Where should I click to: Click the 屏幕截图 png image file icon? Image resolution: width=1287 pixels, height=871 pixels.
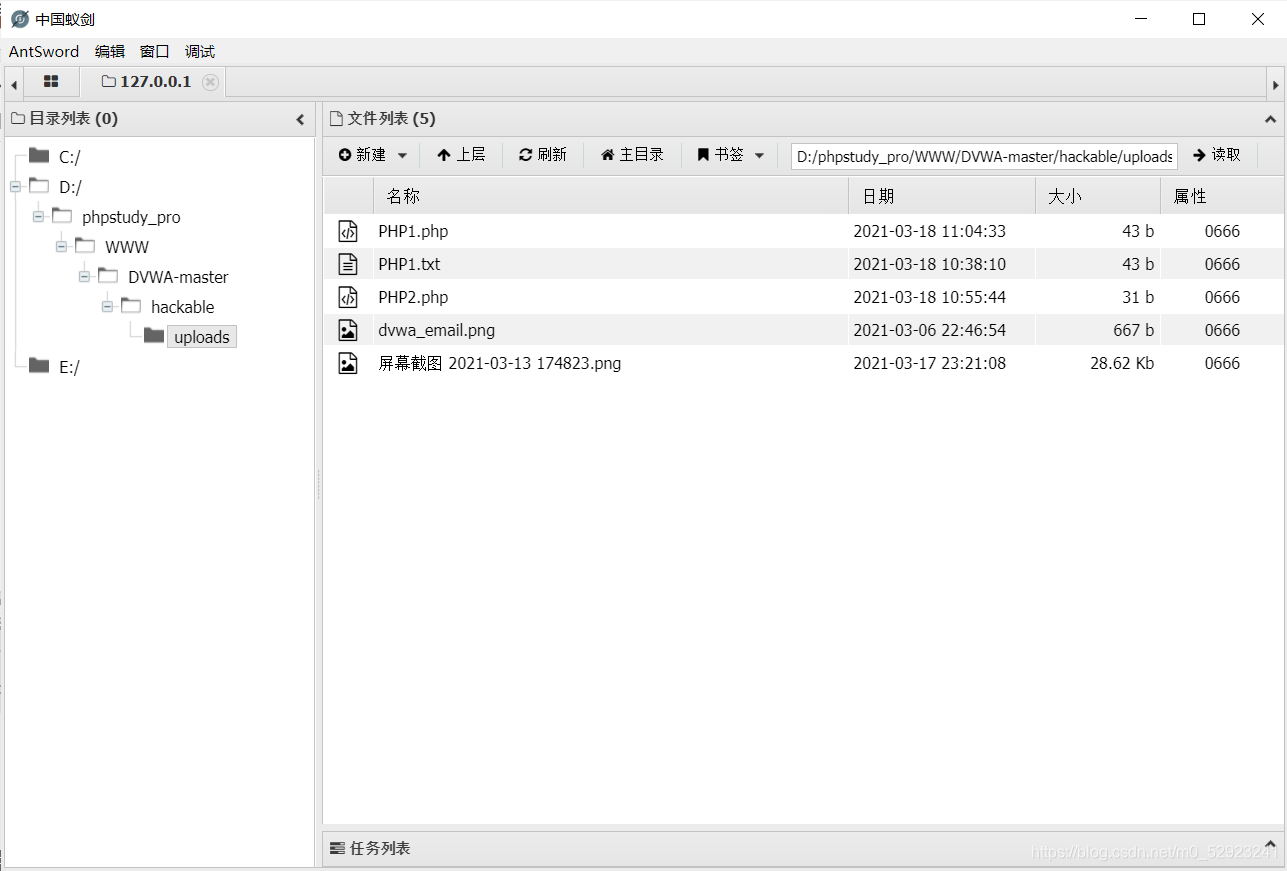347,364
